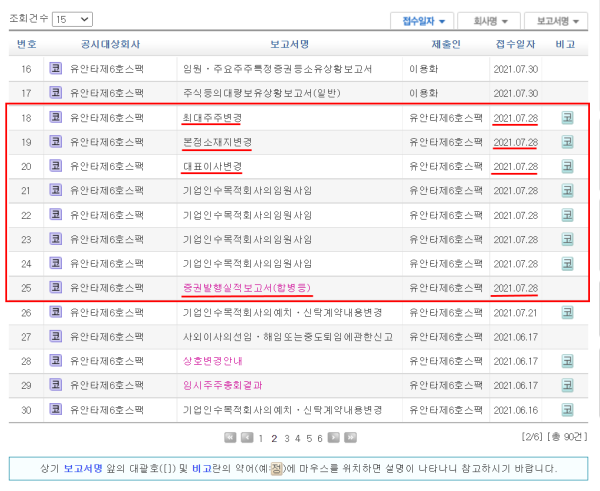Click the KOSDAQ market icon in row 27

(x=55, y=336)
